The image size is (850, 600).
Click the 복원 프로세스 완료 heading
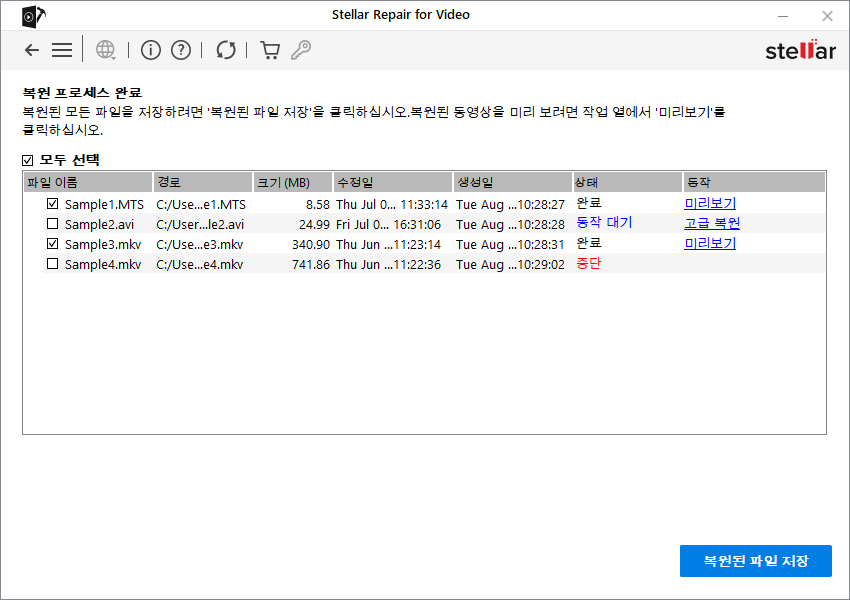[x=82, y=93]
